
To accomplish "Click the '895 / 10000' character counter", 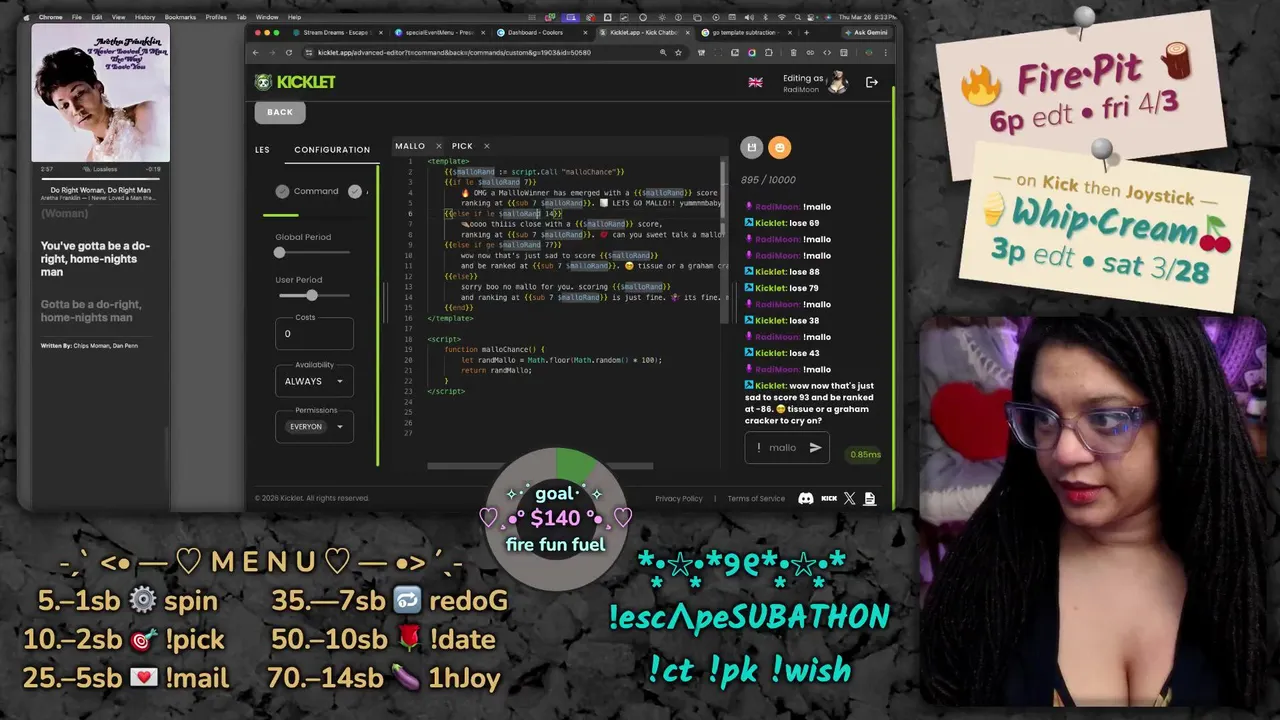I will click(768, 180).
